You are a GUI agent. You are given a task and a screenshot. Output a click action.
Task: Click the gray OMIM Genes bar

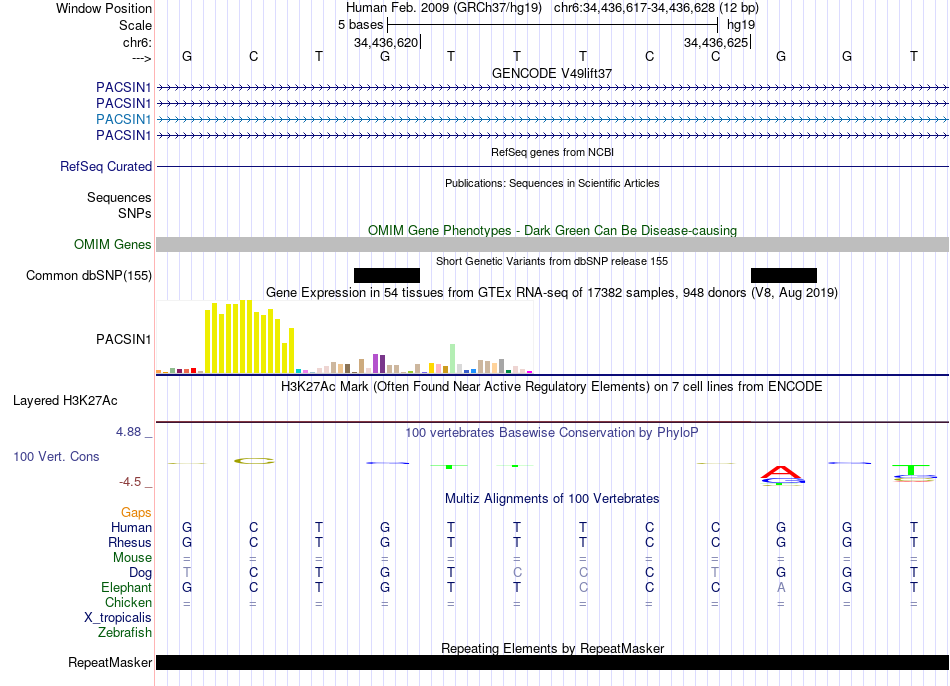click(552, 244)
